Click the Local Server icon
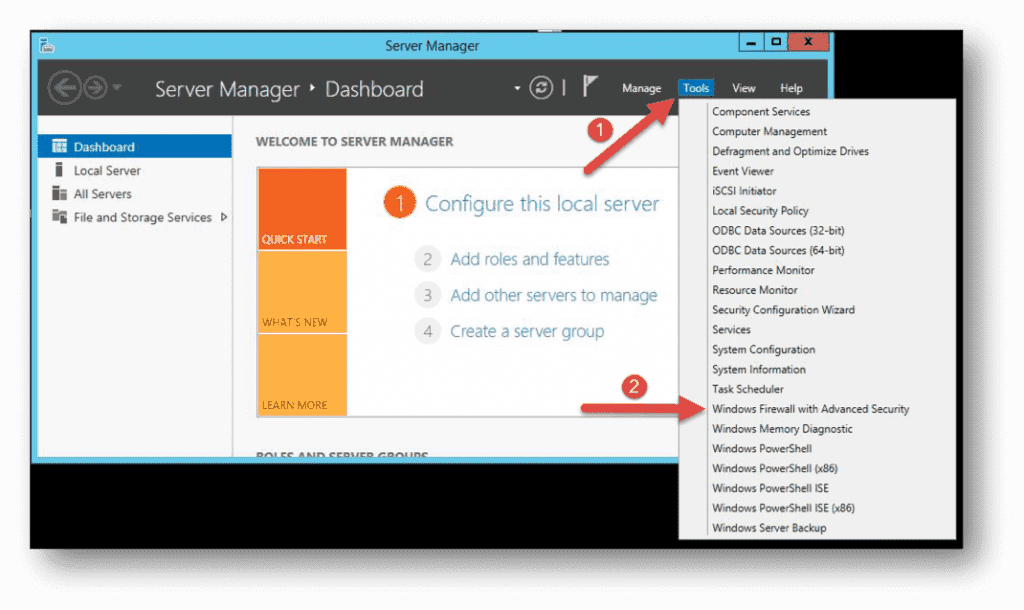This screenshot has width=1024, height=610. [59, 171]
